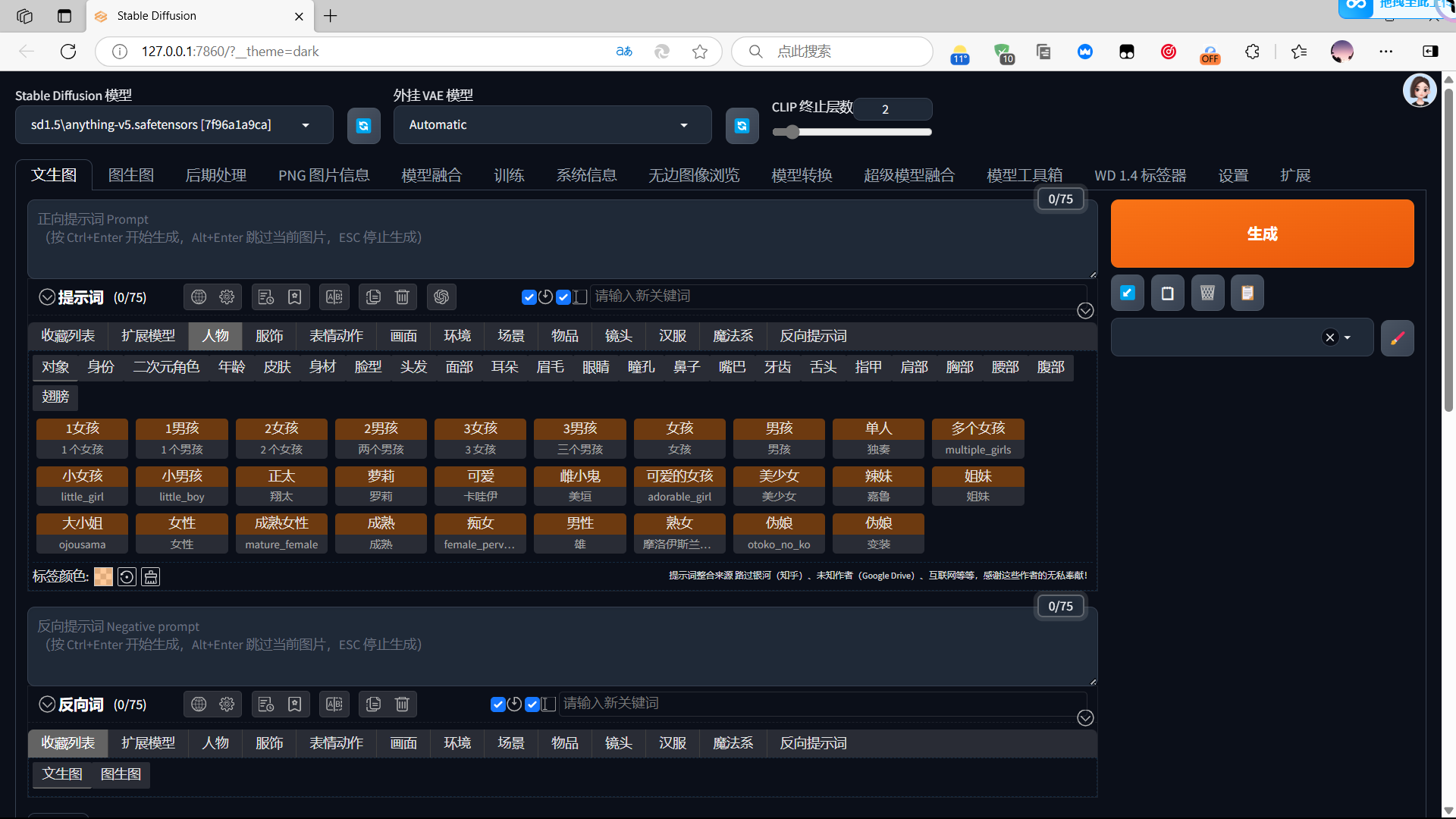This screenshot has height=819, width=1456.
Task: Open the Stable Diffusion model dropdown
Action: (174, 125)
